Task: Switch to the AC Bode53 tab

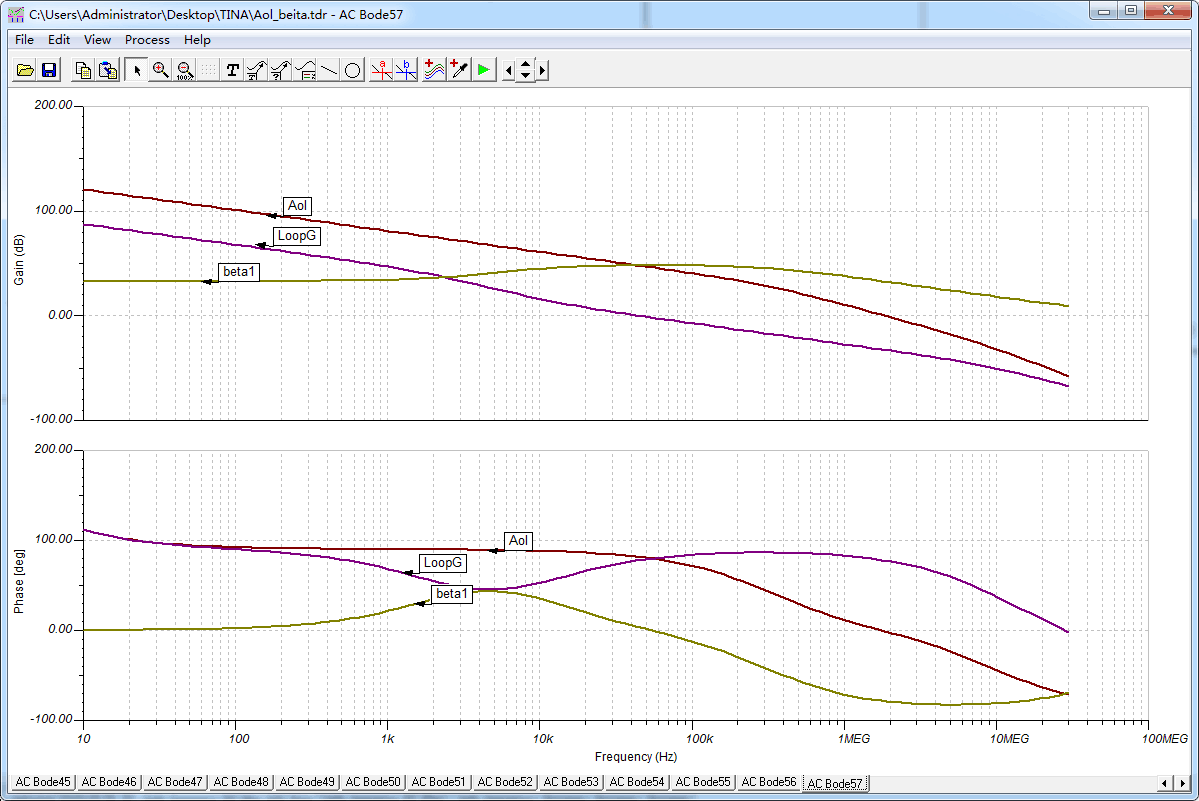Action: pos(570,782)
